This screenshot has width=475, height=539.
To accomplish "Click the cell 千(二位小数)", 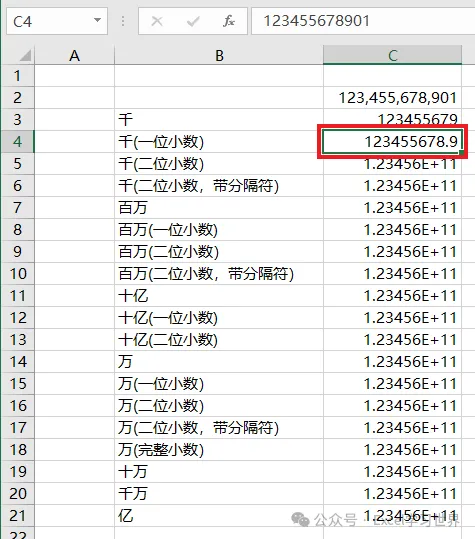I will tap(219, 164).
